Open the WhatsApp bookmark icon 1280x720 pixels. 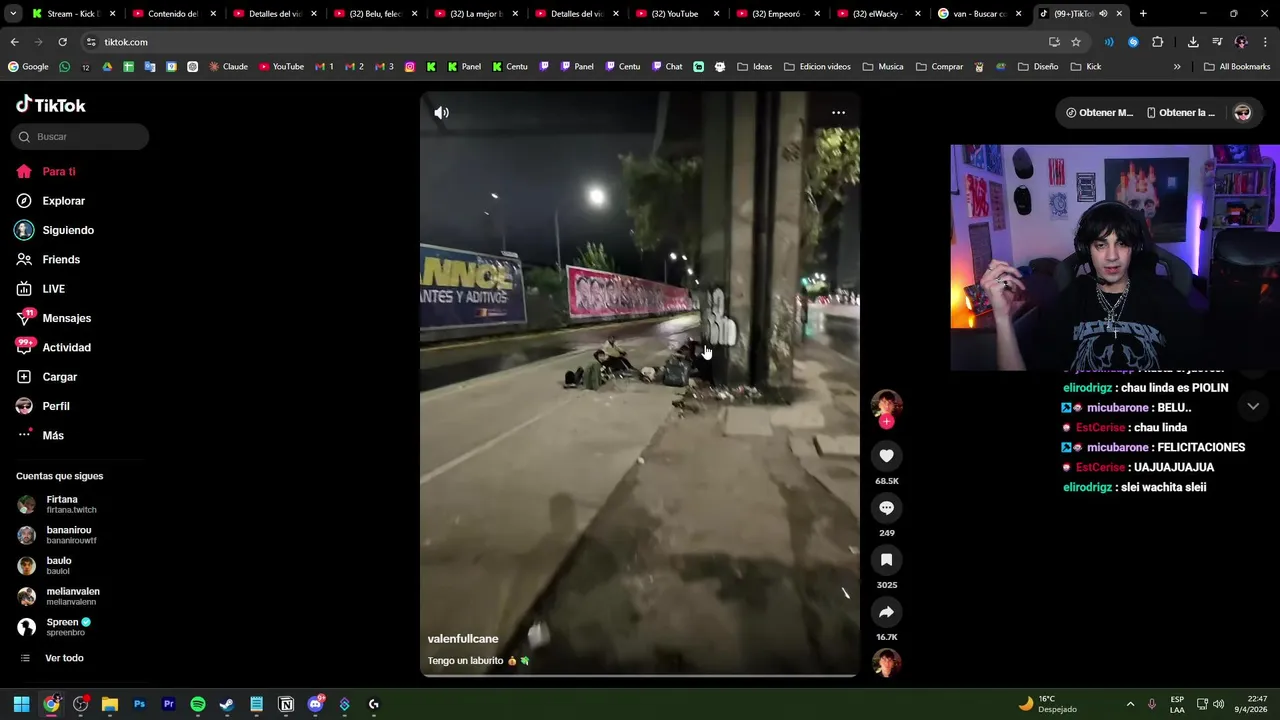point(65,67)
